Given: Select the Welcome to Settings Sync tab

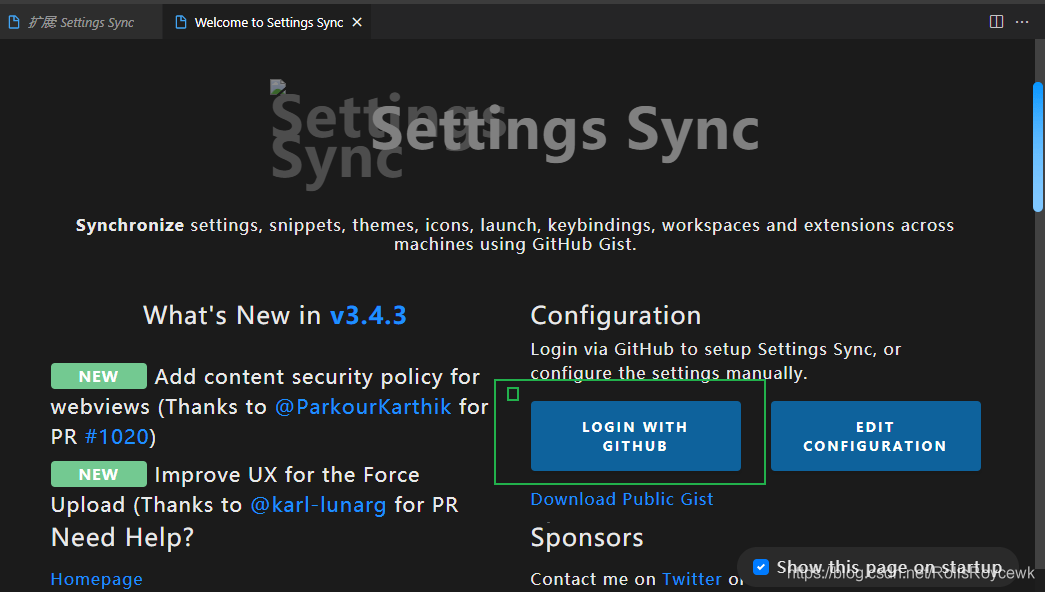Looking at the screenshot, I should pos(269,22).
